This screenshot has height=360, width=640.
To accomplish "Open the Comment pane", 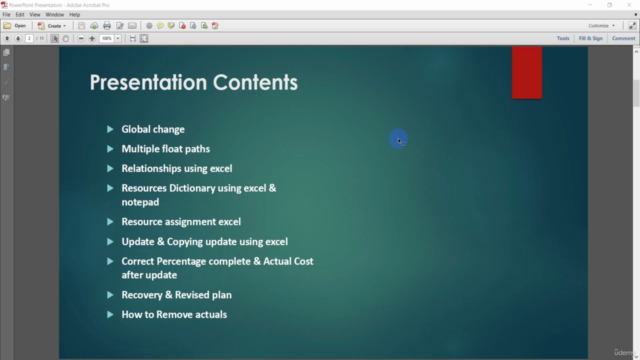I will (623, 38).
